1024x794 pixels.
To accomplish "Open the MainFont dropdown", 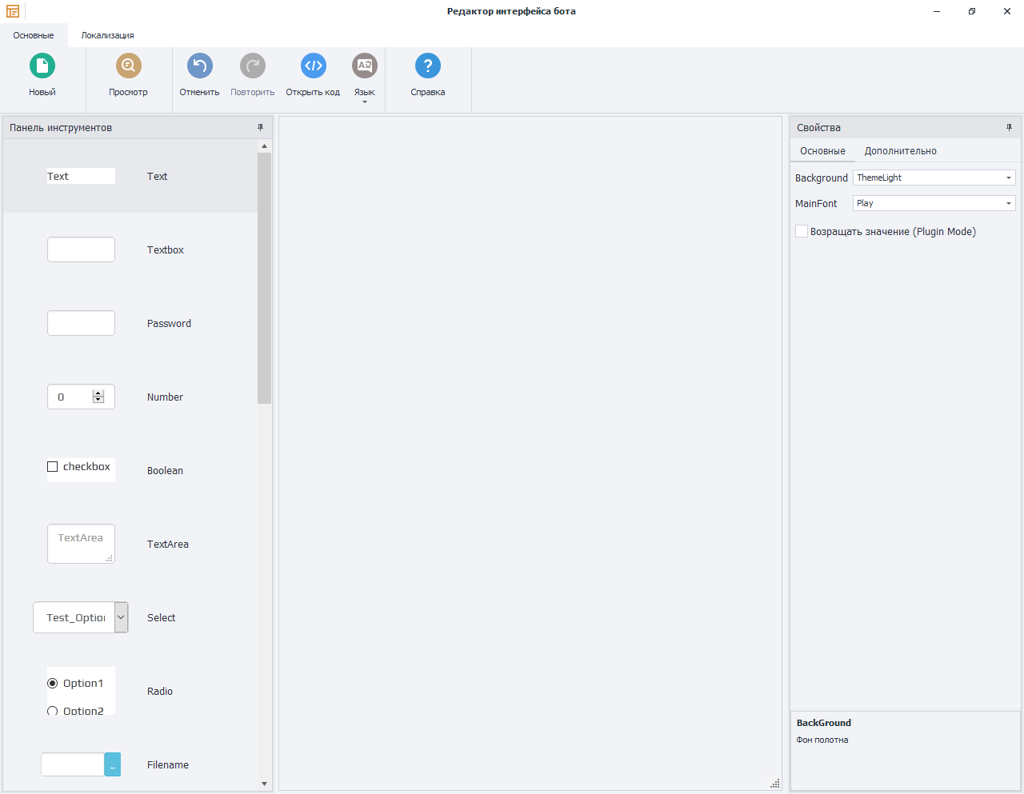I will tap(1008, 203).
